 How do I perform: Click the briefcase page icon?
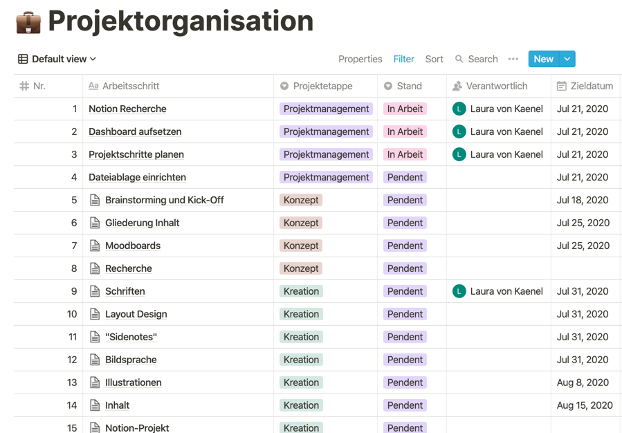[28, 21]
